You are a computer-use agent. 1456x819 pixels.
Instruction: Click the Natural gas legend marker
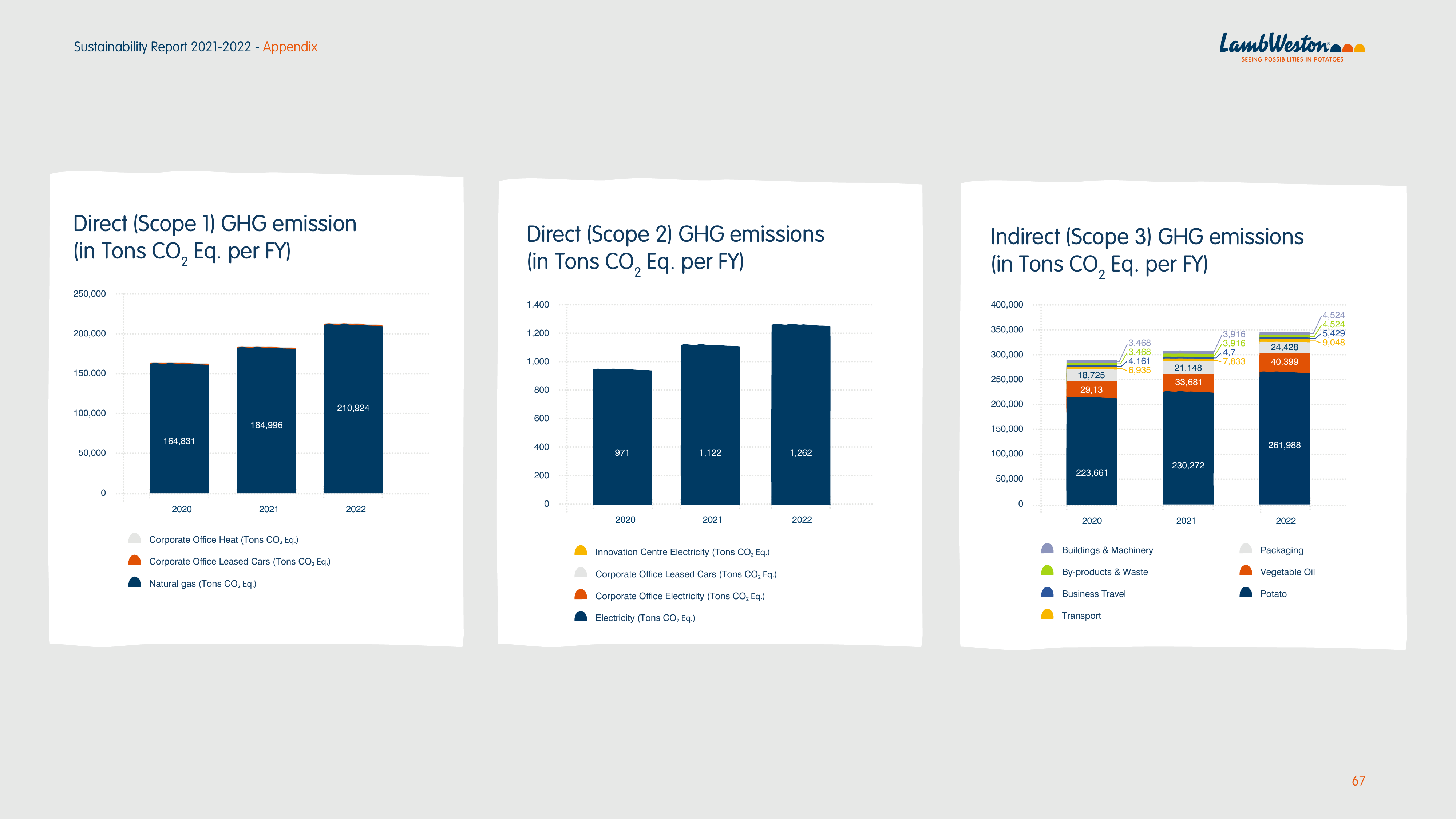[x=135, y=582]
